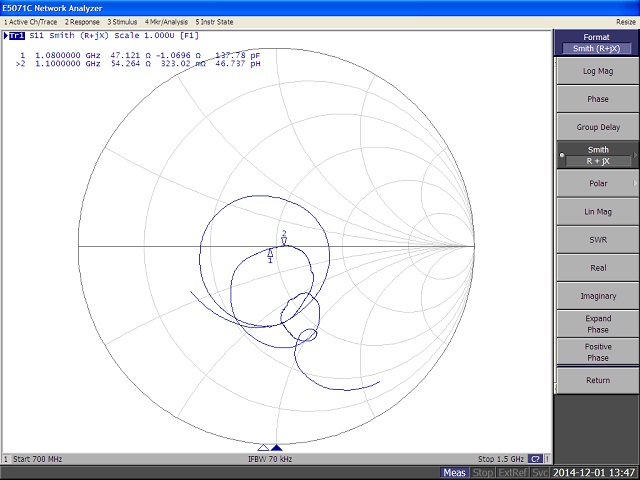Click the filled marker 2 stimulus indicator
The image size is (640, 480).
(277, 448)
